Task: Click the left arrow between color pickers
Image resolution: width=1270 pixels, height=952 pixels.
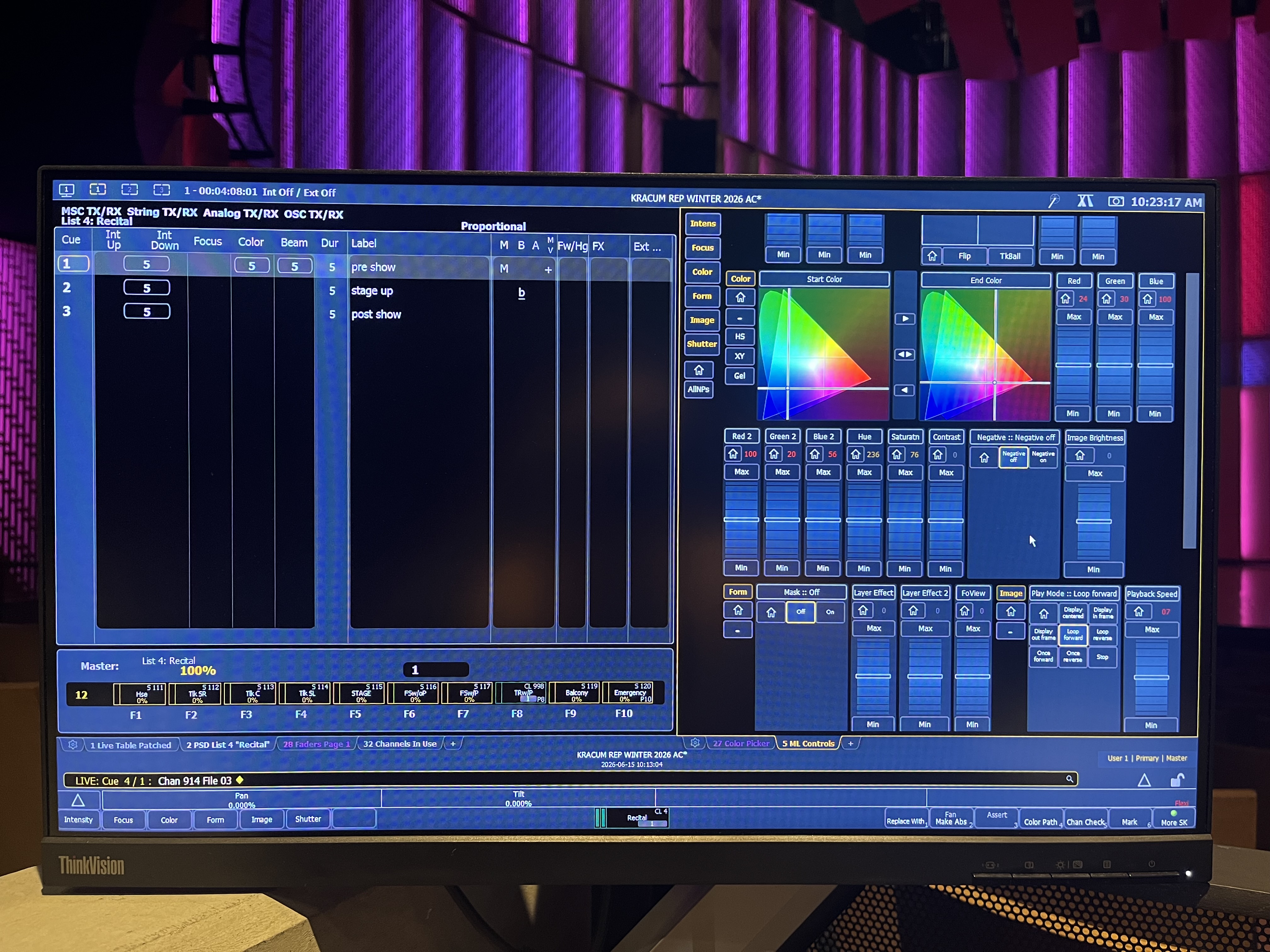Action: pos(905,390)
